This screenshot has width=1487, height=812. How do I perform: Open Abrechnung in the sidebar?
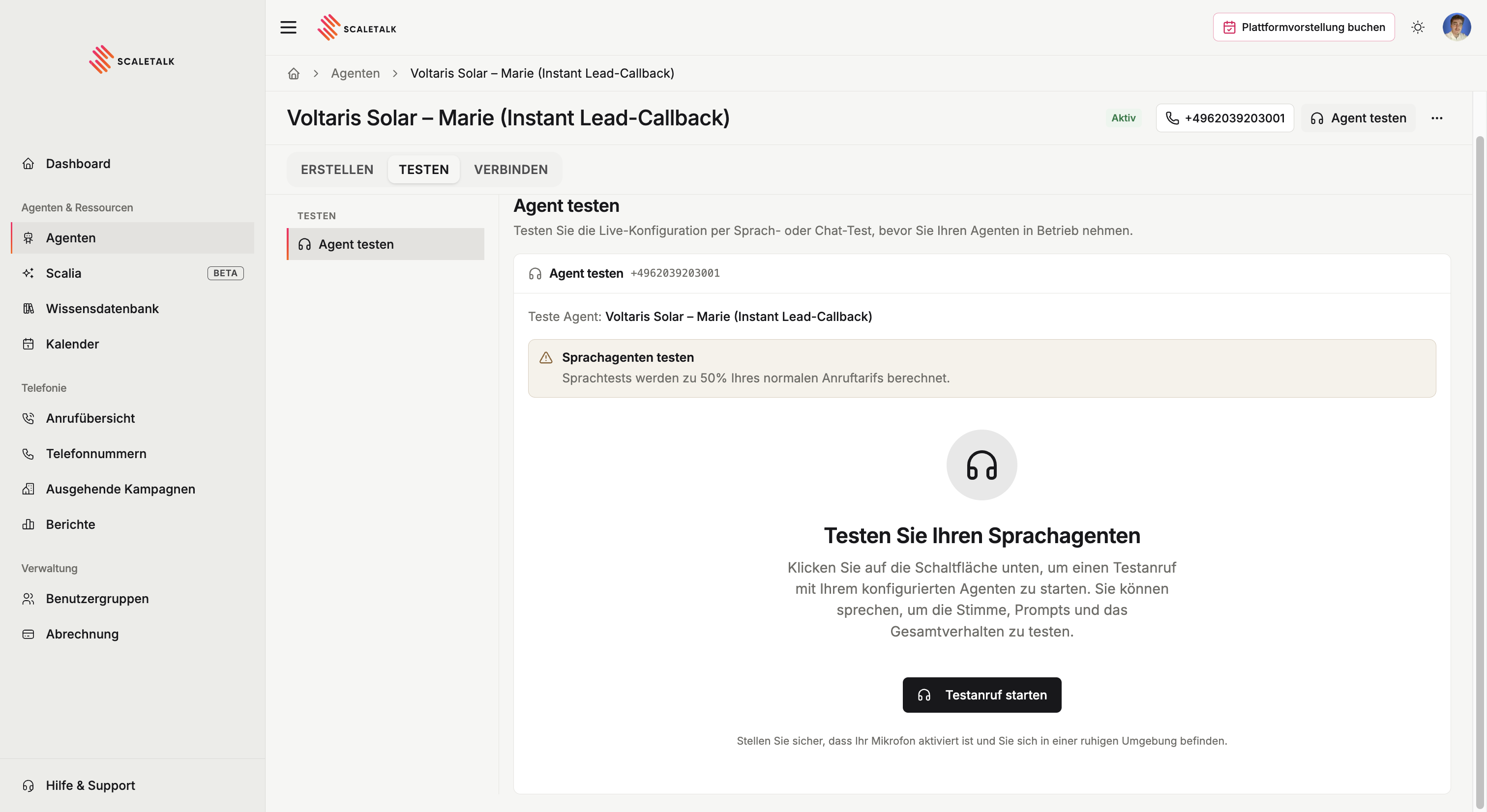[132, 634]
